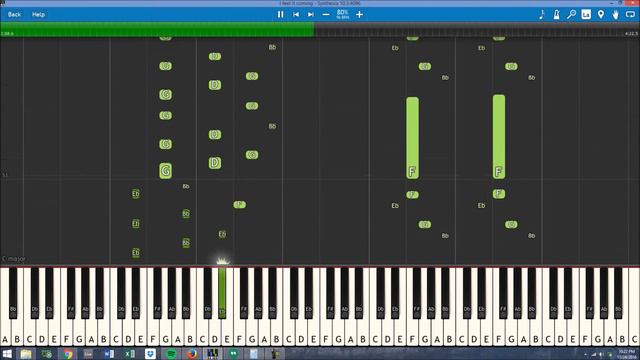Open Microsoft Excel from the taskbar
The width and height of the screenshot is (640, 360).
[x=130, y=354]
